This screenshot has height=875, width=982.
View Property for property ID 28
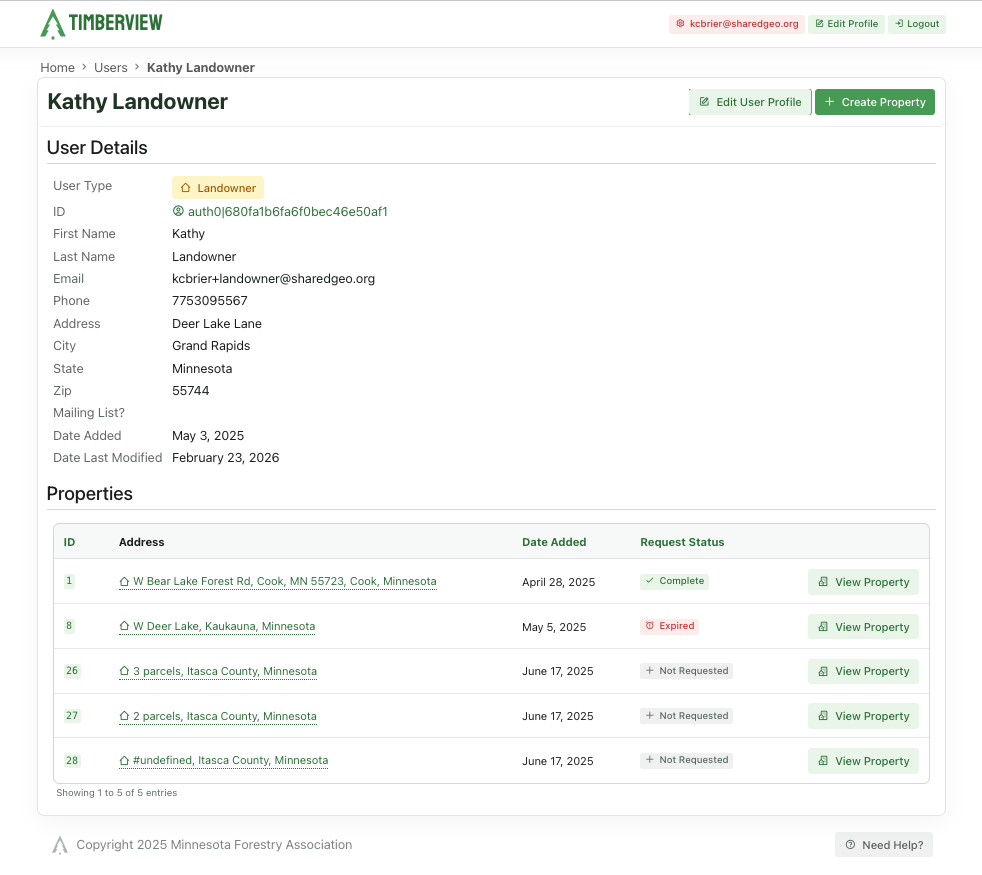(x=863, y=761)
